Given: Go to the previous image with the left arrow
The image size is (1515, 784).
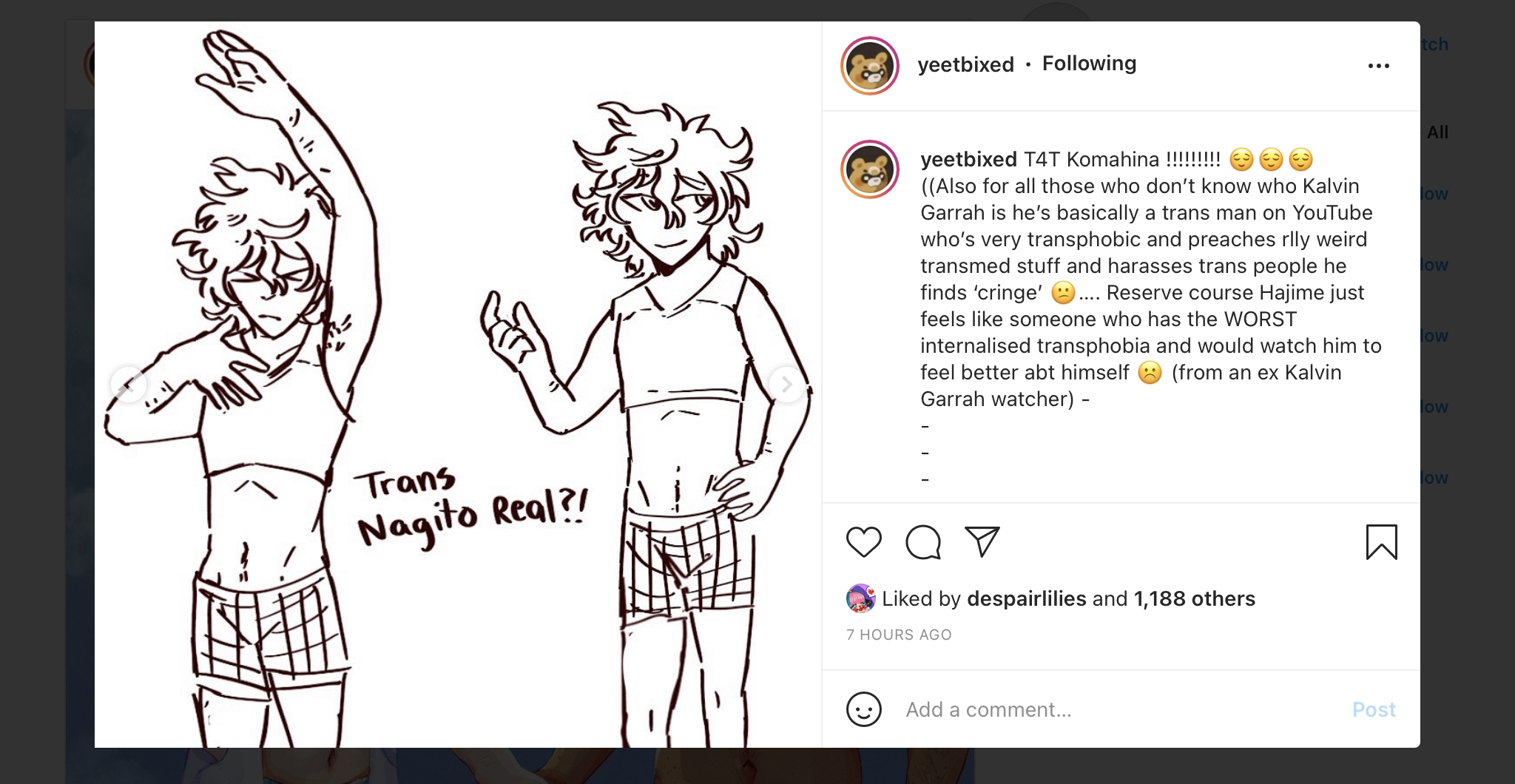Looking at the screenshot, I should (x=129, y=384).
